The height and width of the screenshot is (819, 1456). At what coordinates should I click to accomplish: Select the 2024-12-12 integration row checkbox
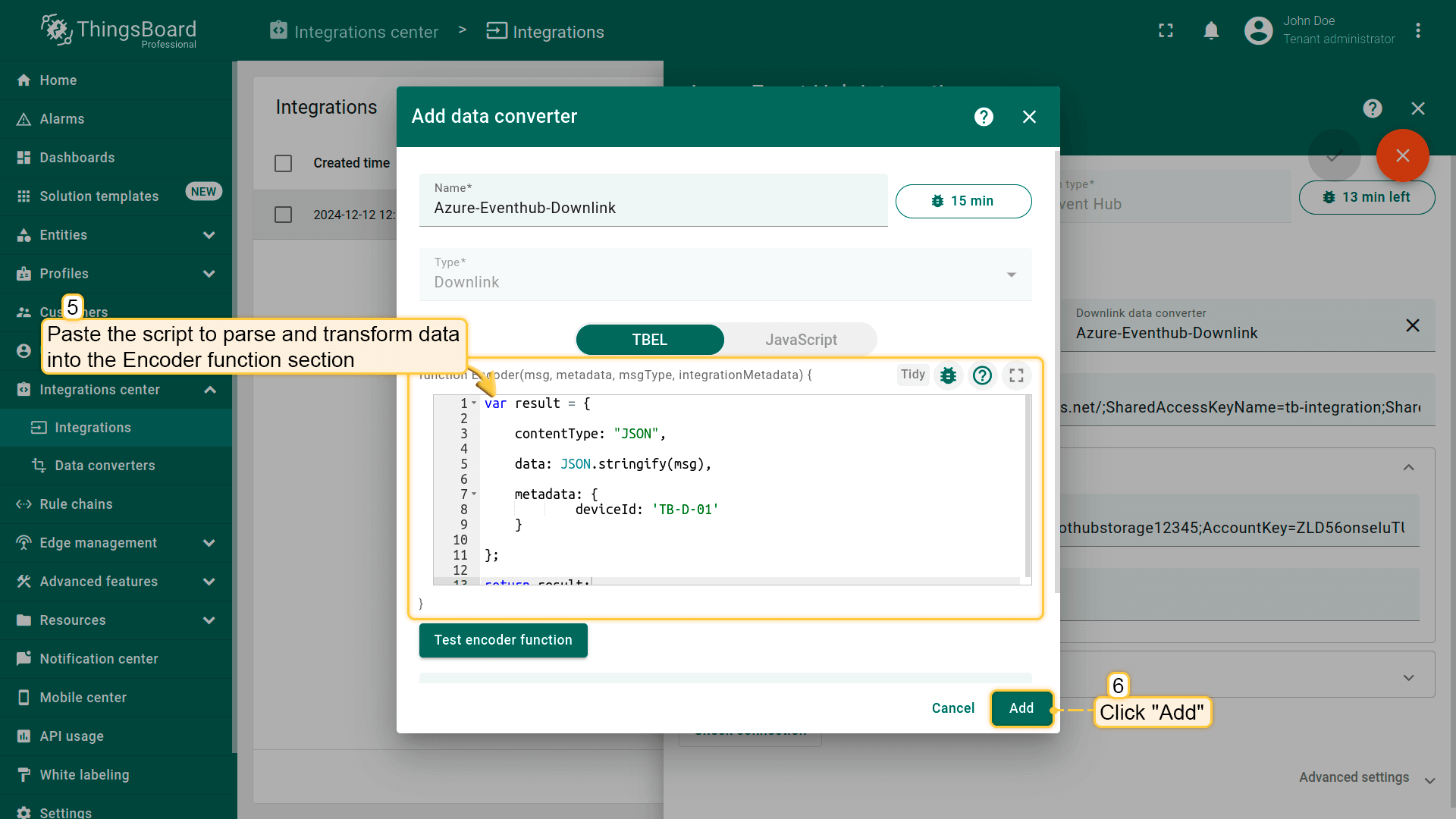(283, 215)
